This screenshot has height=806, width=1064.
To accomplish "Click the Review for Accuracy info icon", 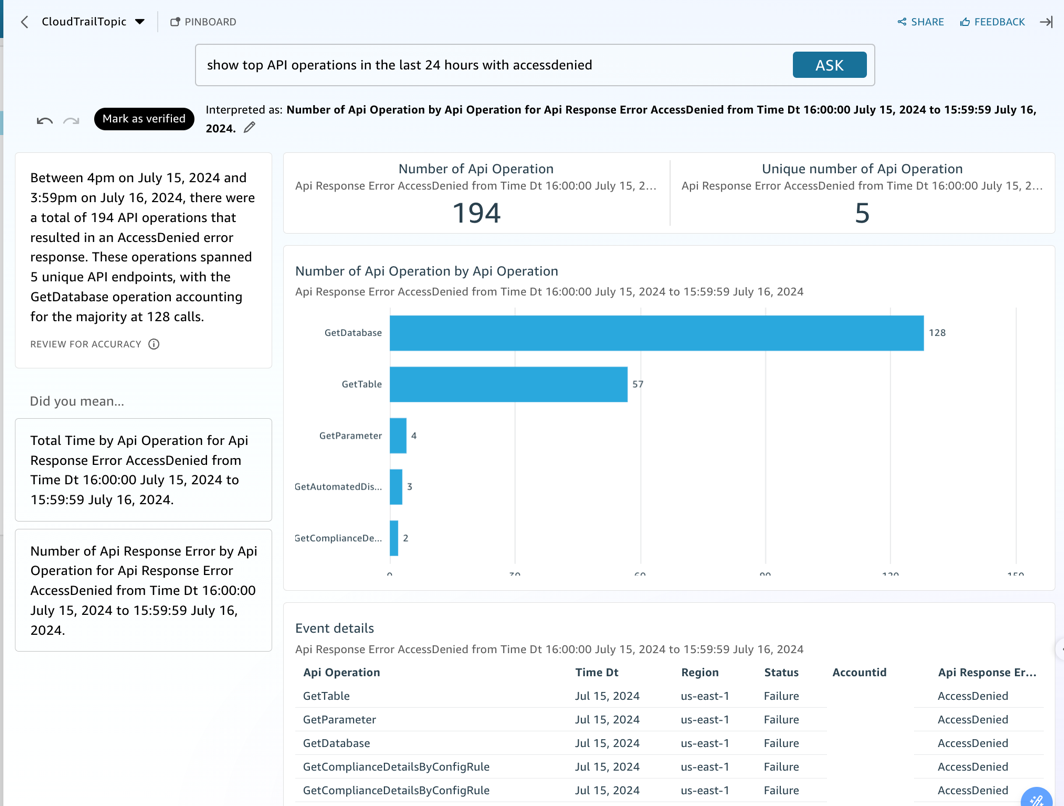I will [x=153, y=344].
